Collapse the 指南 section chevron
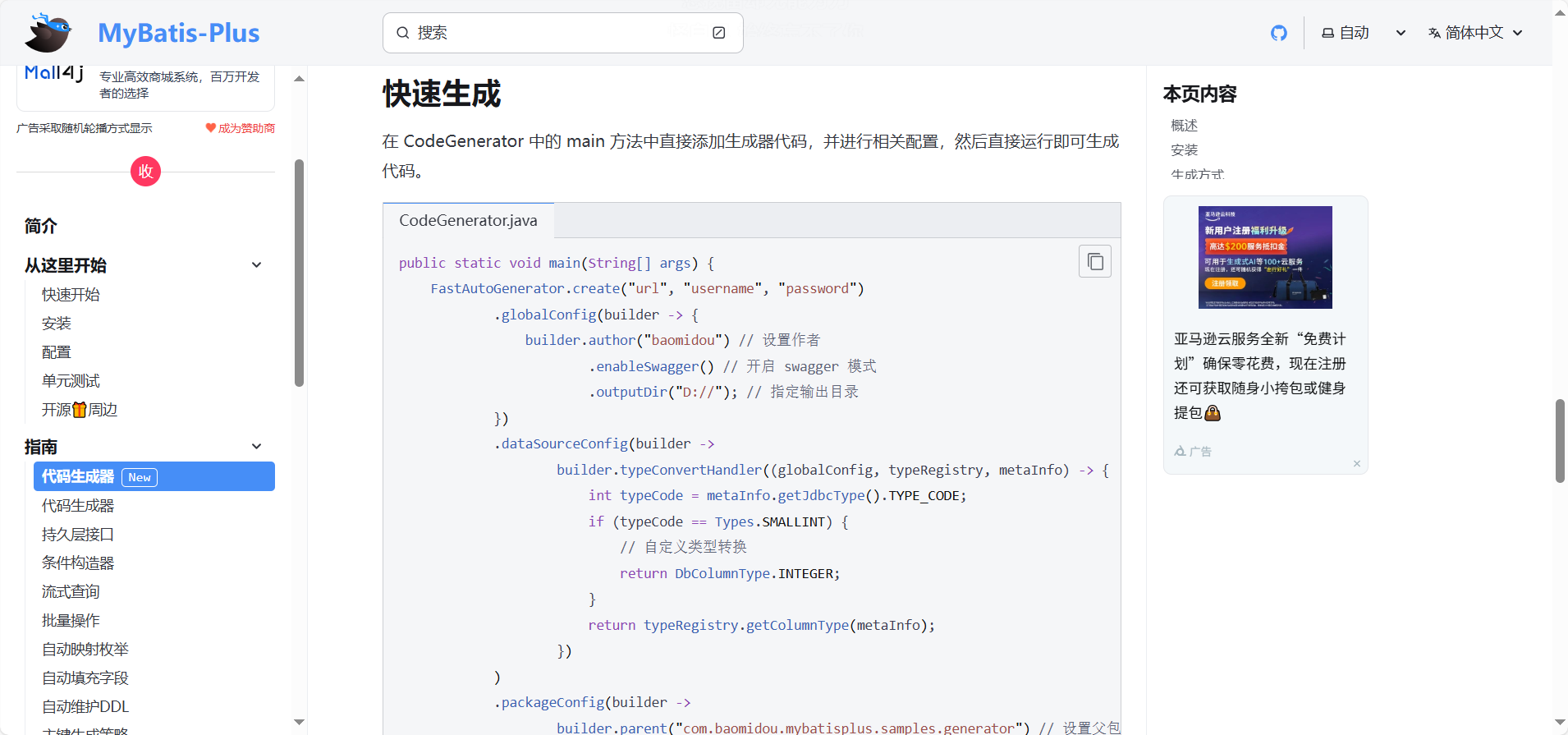The width and height of the screenshot is (1568, 735). (256, 447)
